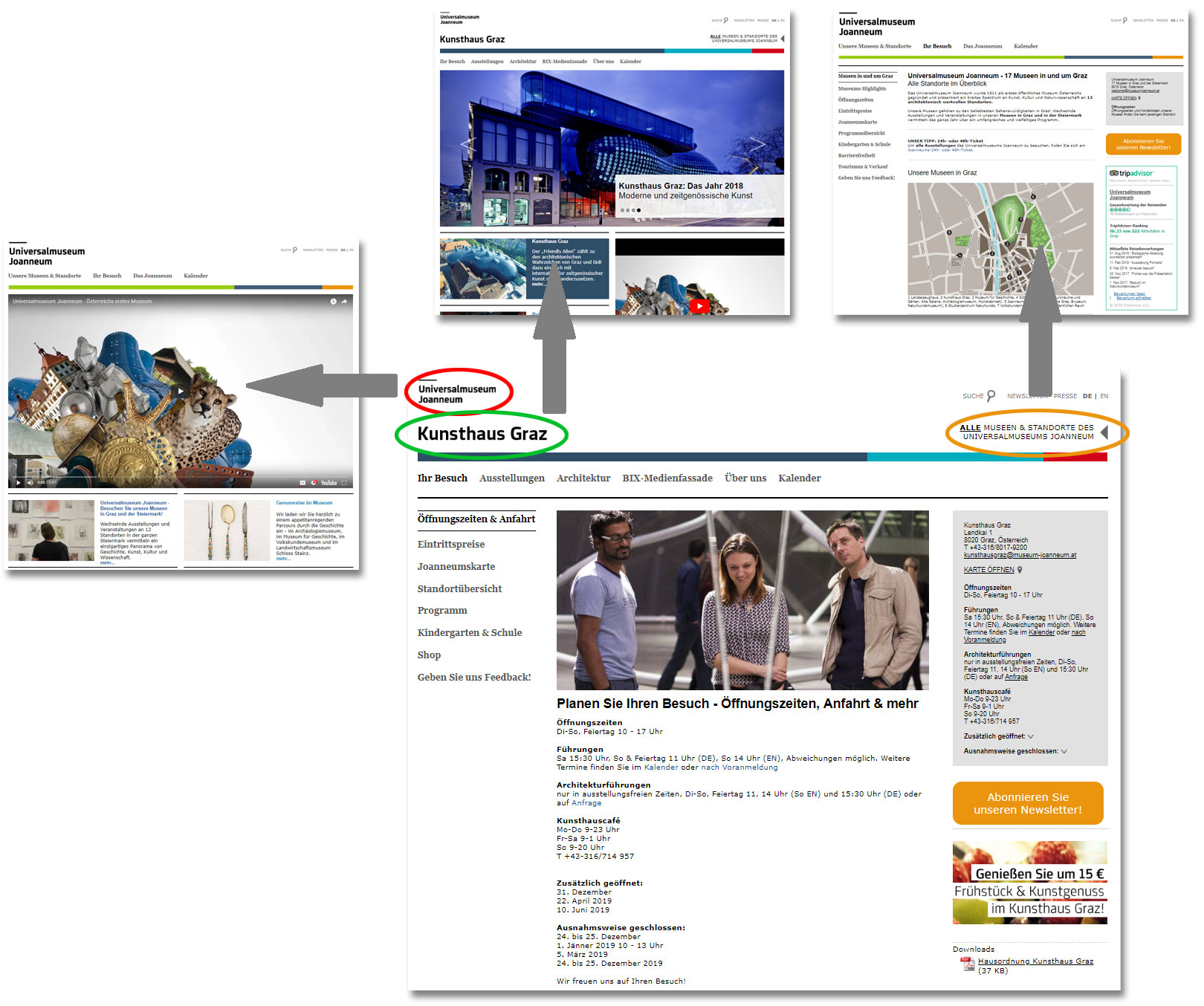Screen dimensions: 1204x1006
Task: Open the 'Architektur' tab on main page
Action: tap(583, 478)
